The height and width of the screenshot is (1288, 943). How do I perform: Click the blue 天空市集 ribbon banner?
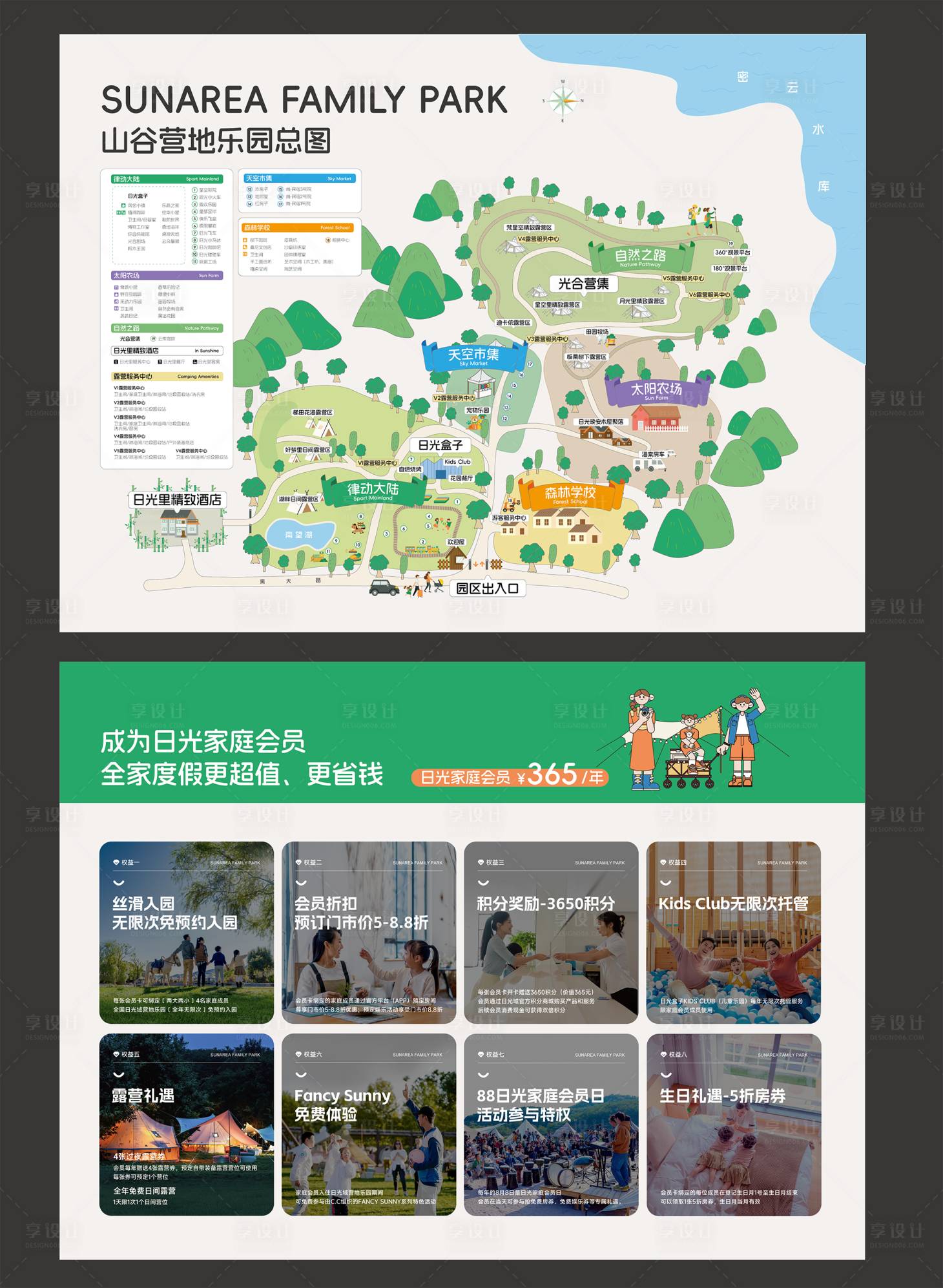(x=473, y=355)
